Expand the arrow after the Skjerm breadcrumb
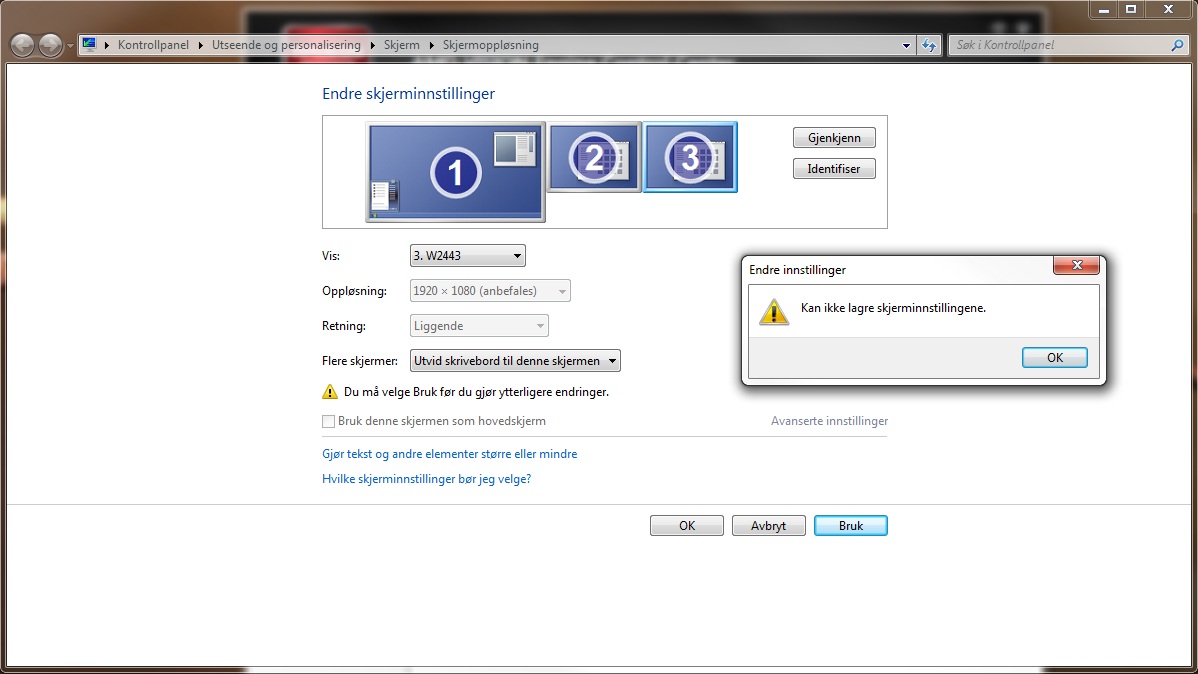This screenshot has height=674, width=1198. (431, 45)
